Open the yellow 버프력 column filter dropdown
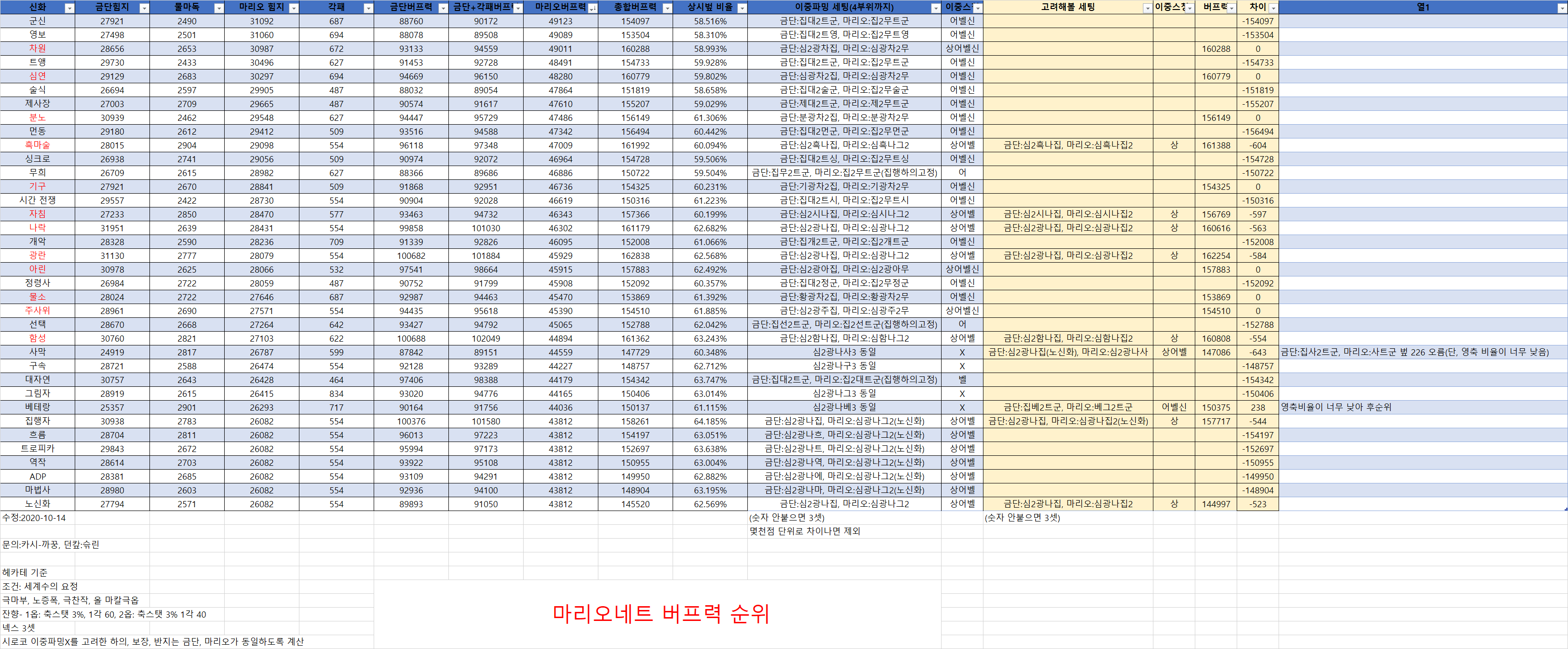 1231,8
